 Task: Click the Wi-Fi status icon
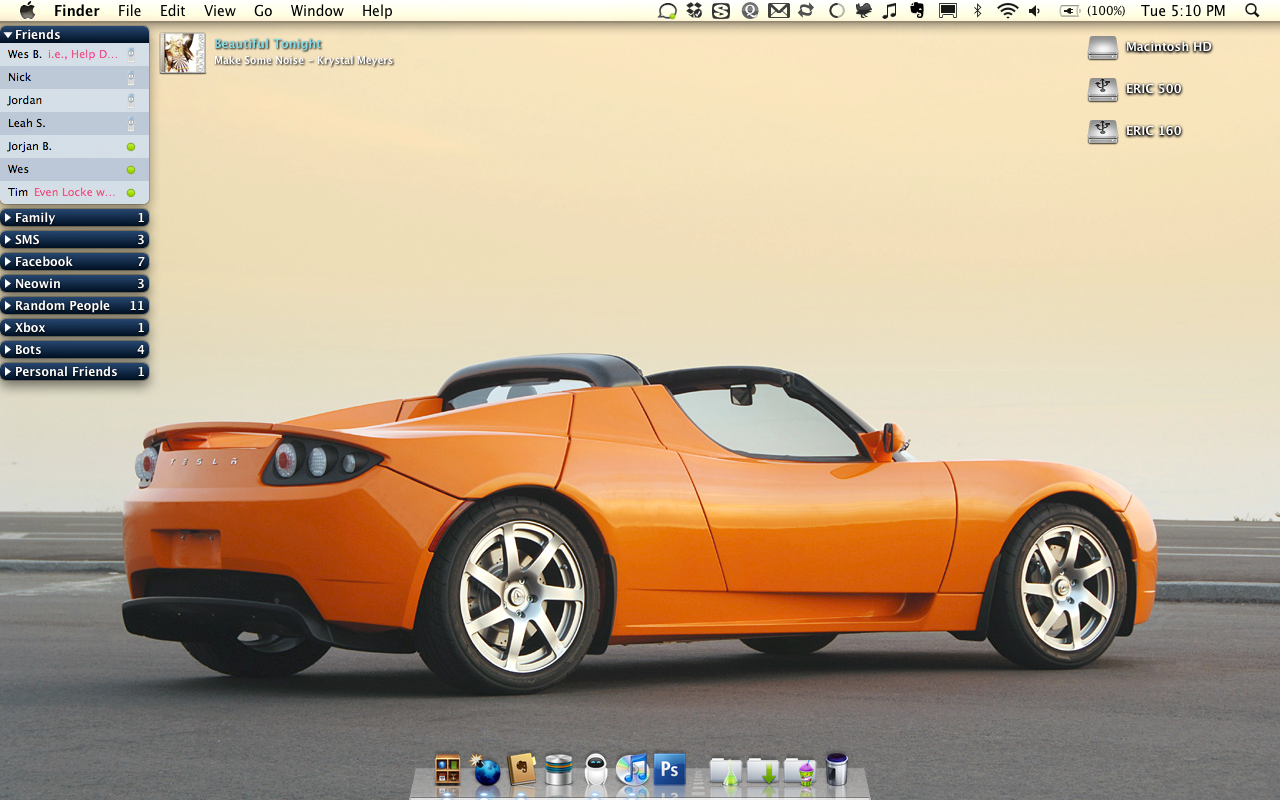pos(1007,11)
